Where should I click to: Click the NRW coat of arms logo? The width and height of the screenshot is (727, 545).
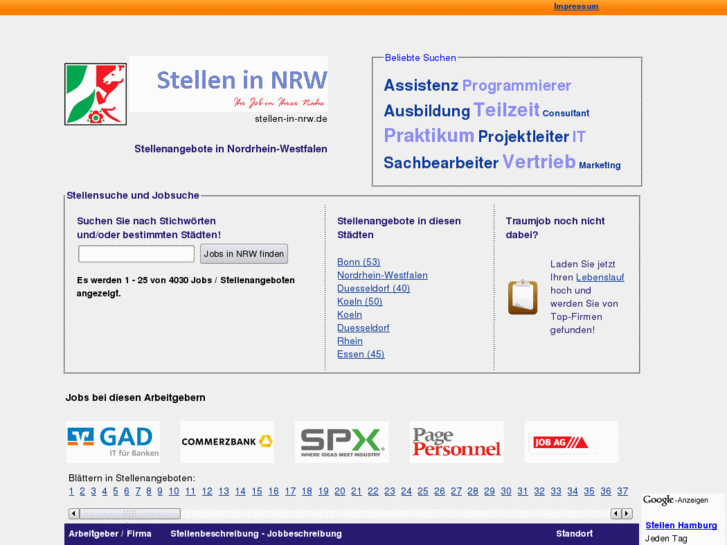point(96,94)
